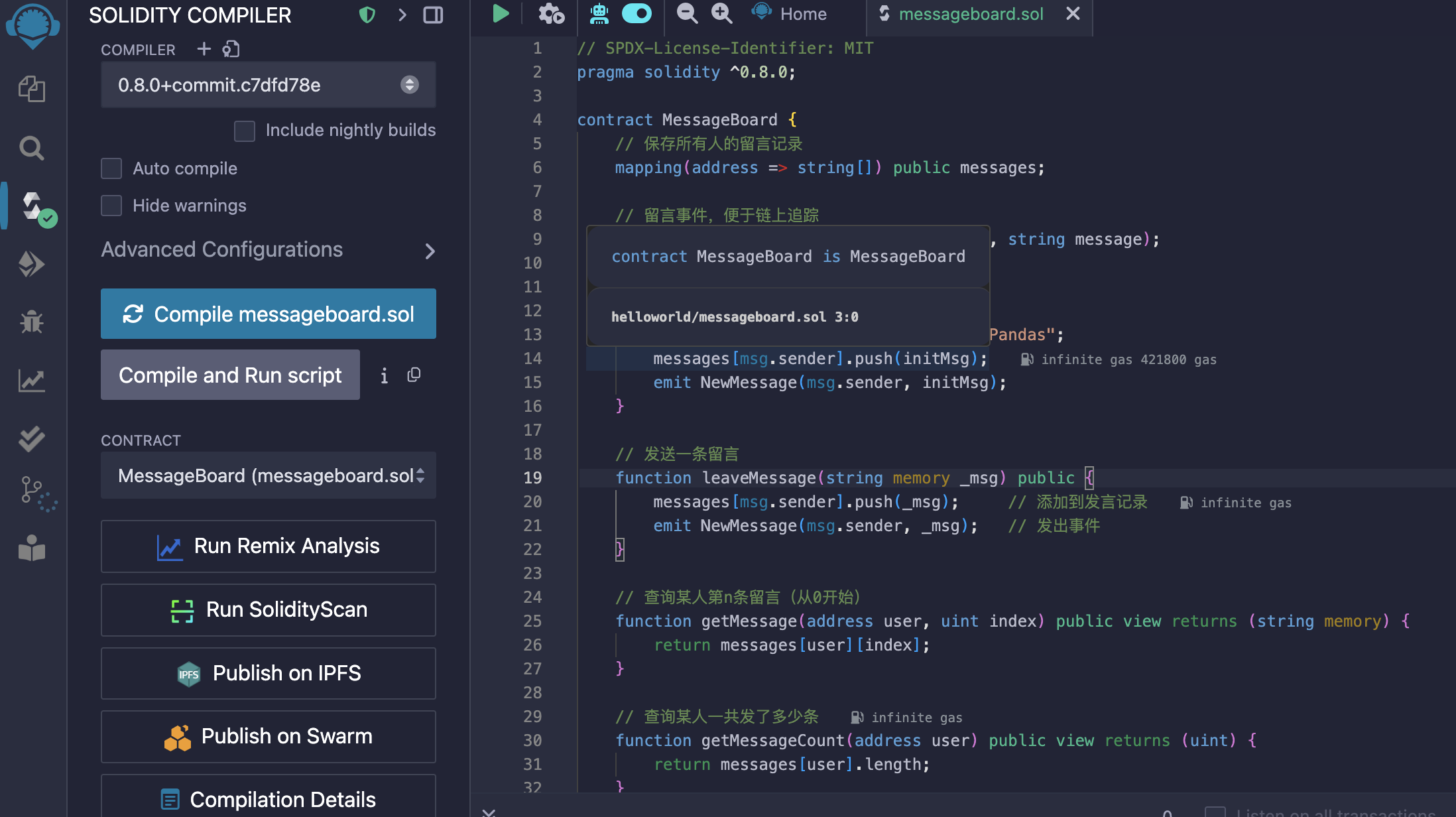Viewport: 1456px width, 817px height.
Task: Click the getMessageCount function name
Action: [x=773, y=741]
